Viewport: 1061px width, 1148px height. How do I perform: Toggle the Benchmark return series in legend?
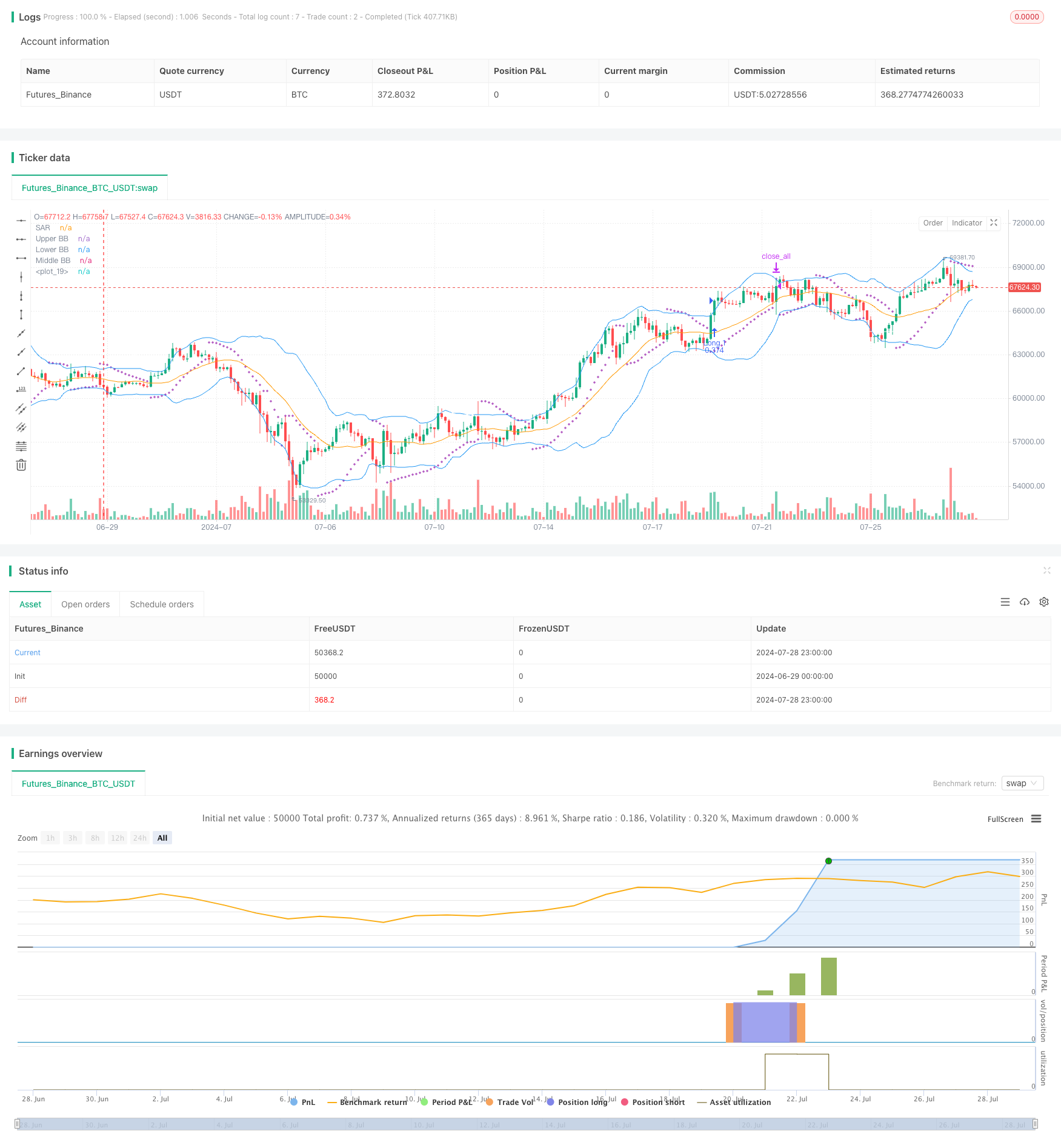pos(367,1102)
